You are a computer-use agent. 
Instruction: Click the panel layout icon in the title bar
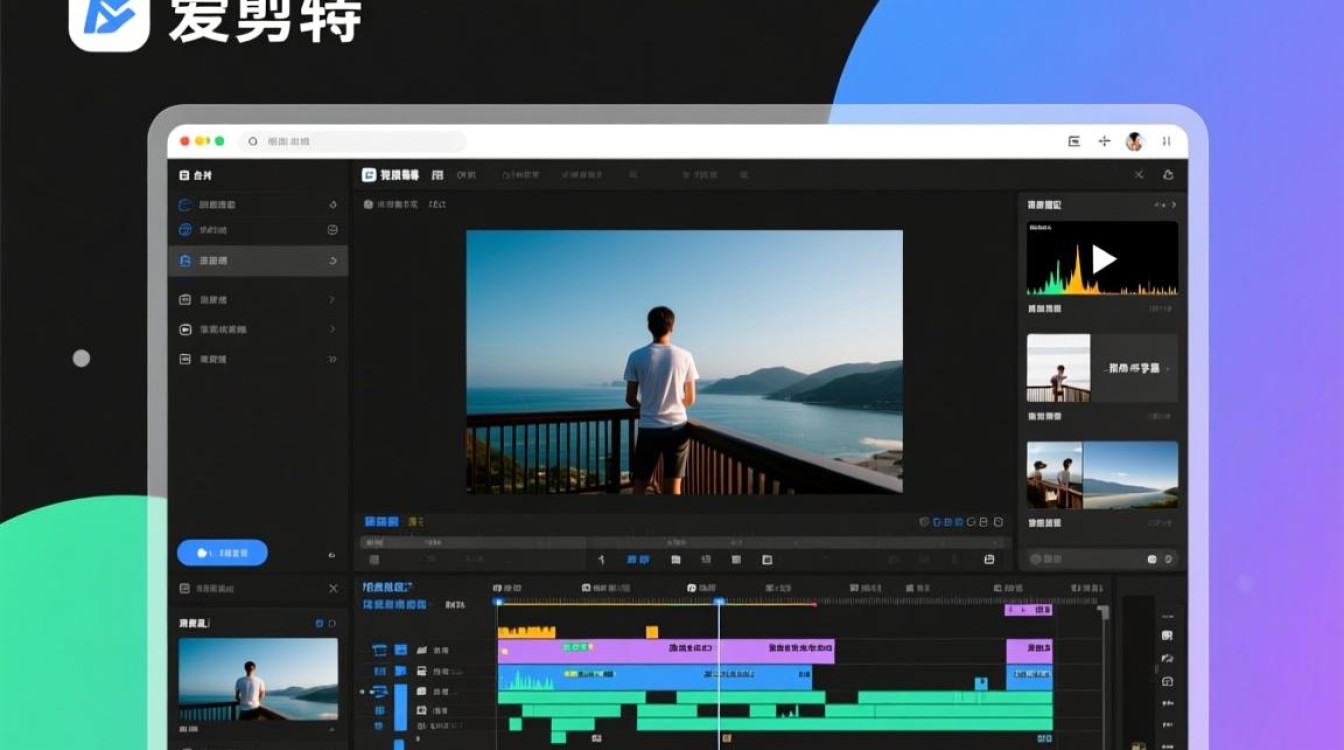pos(1074,142)
